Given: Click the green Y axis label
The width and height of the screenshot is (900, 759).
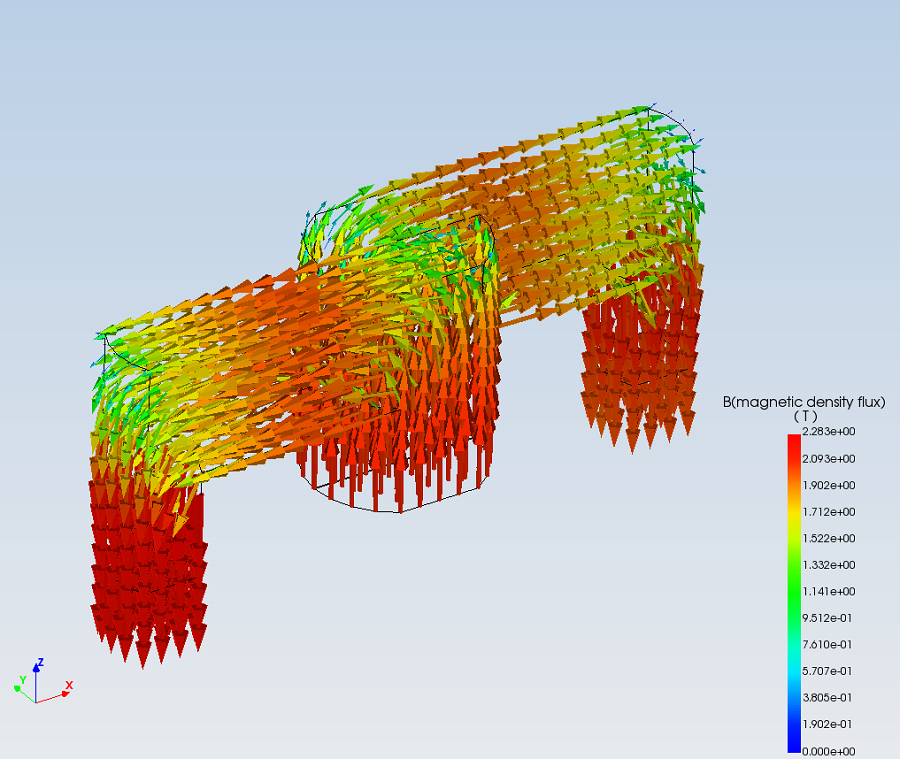Looking at the screenshot, I should coord(23,680).
